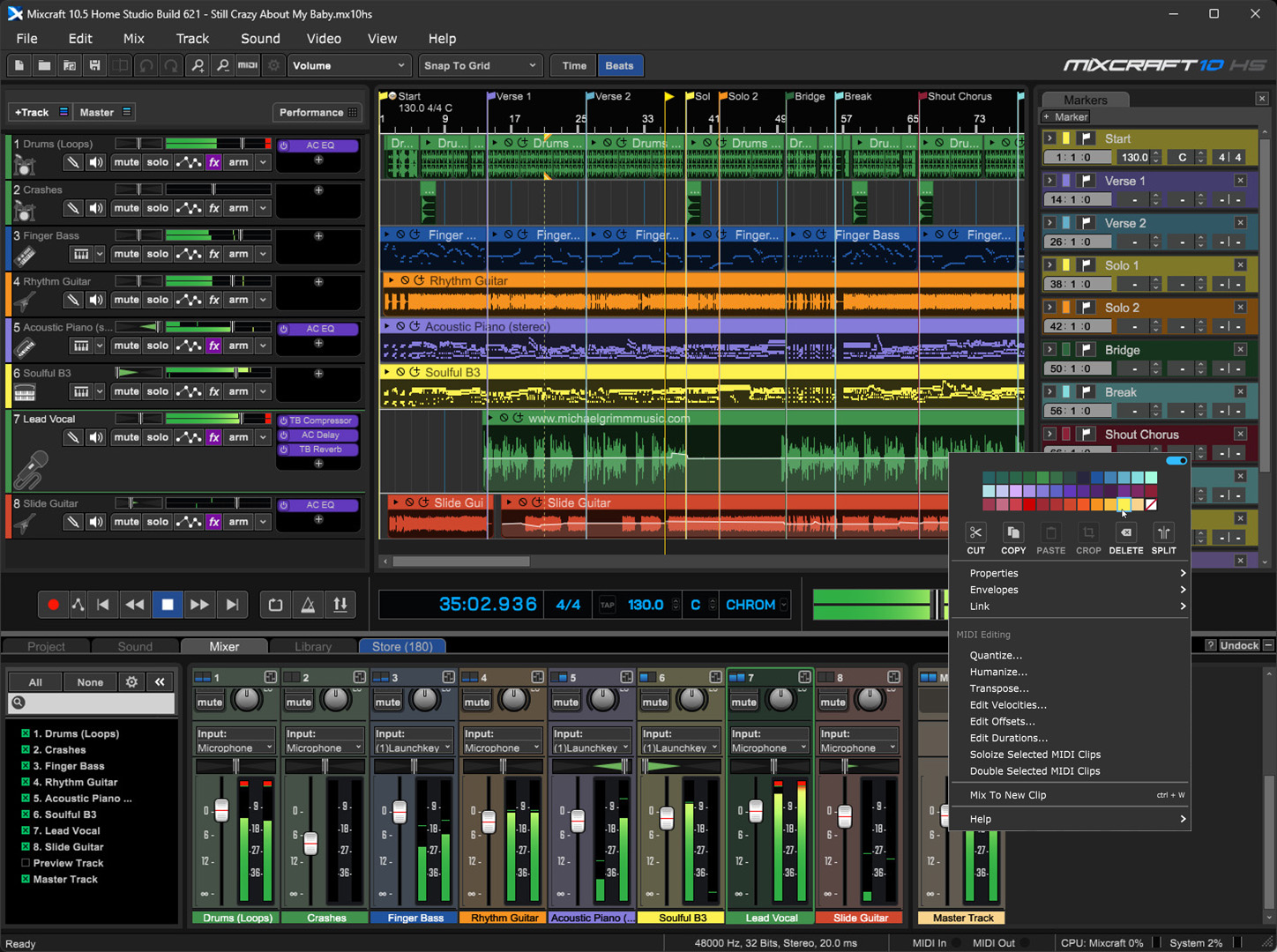Click the All button in mixer

(x=35, y=681)
